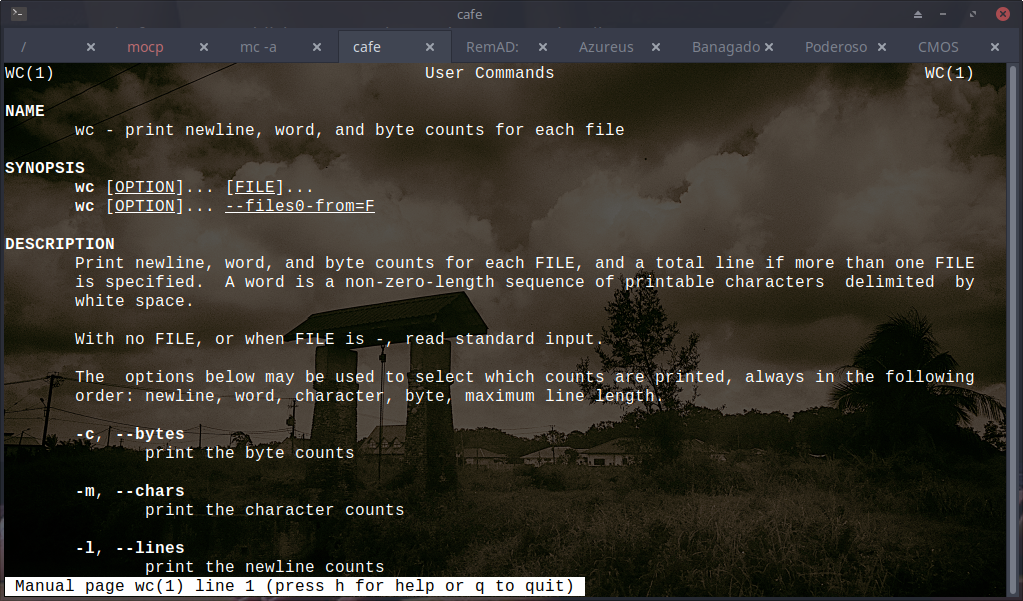The width and height of the screenshot is (1023, 601).
Task: Open the Banagado tab
Action: pos(725,47)
